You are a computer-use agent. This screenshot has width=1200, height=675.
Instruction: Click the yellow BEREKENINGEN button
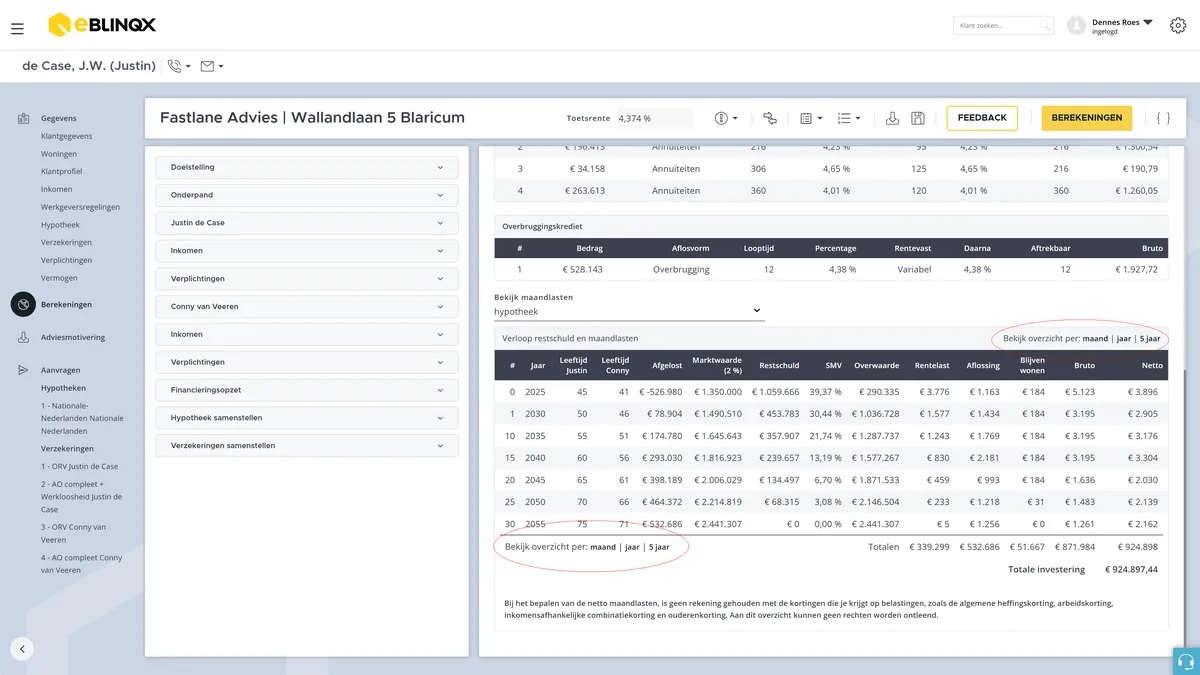tap(1087, 118)
